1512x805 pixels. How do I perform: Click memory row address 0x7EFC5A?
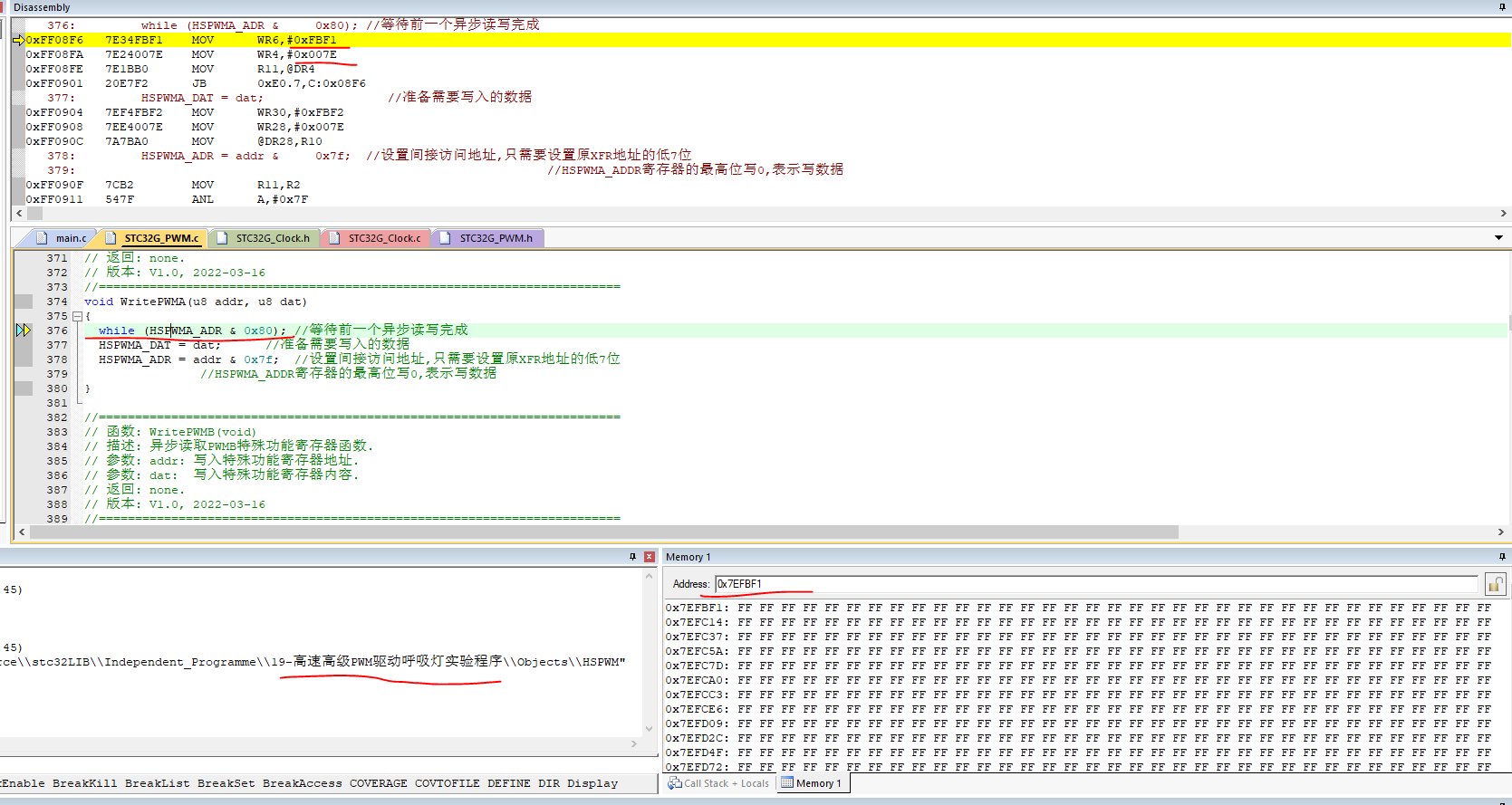(x=697, y=651)
